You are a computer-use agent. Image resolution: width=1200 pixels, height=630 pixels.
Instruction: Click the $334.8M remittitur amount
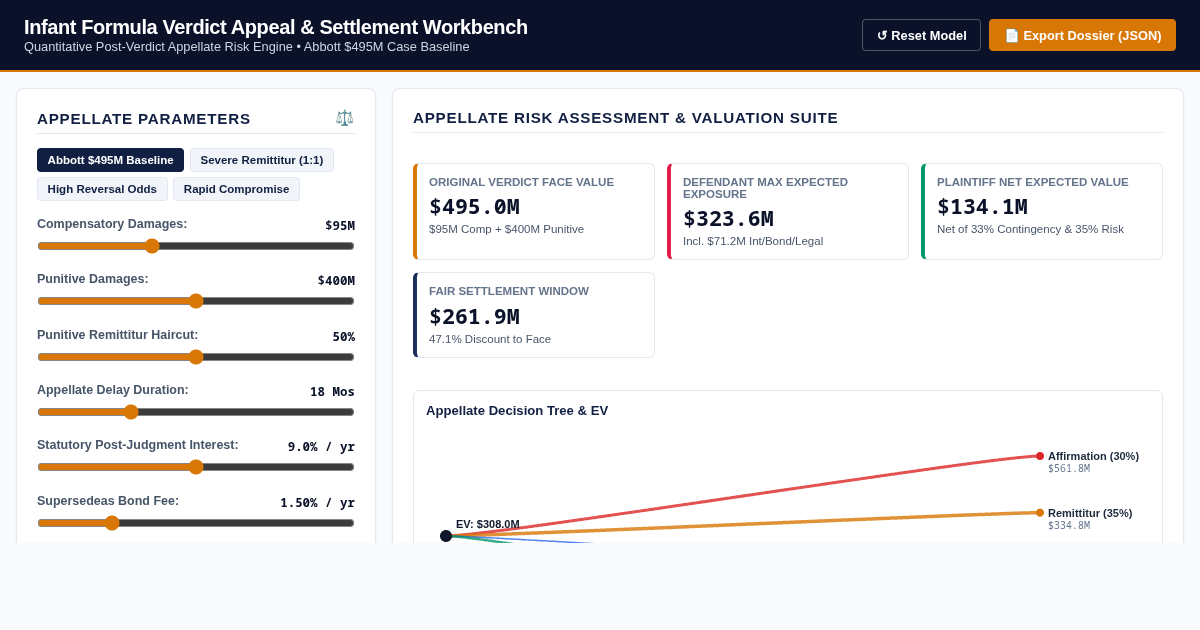click(x=1069, y=526)
